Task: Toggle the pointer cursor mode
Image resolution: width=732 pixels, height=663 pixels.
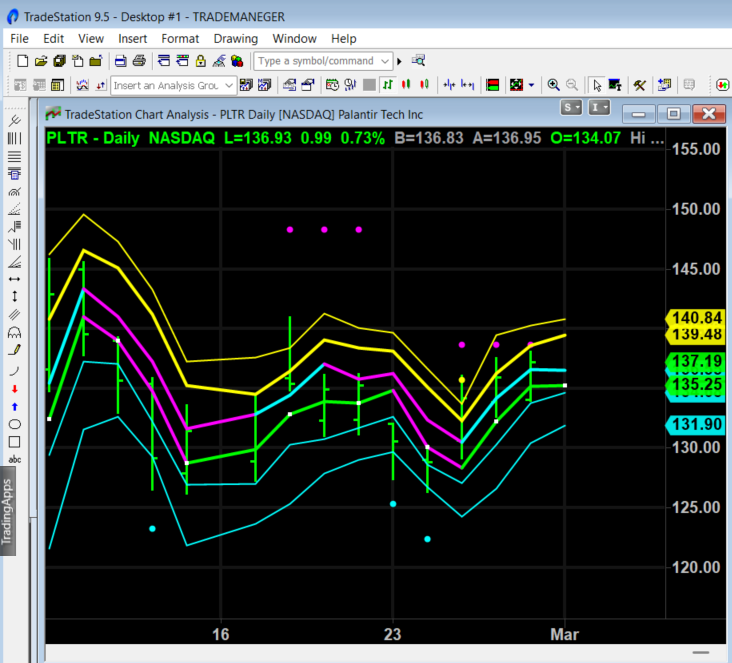Action: tap(597, 85)
